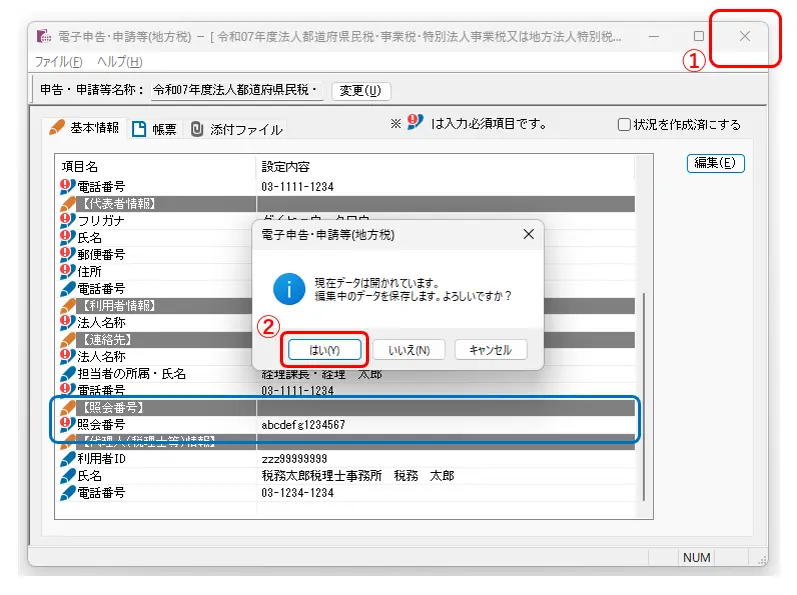Open the ファイル(F) menu
The width and height of the screenshot is (797, 595).
coord(59,62)
